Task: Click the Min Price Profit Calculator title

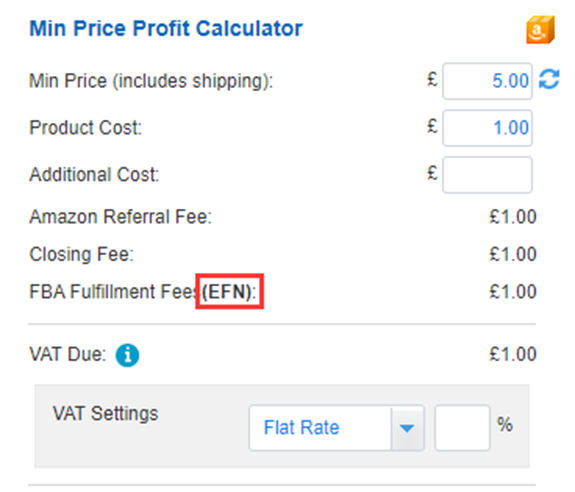Action: (166, 28)
